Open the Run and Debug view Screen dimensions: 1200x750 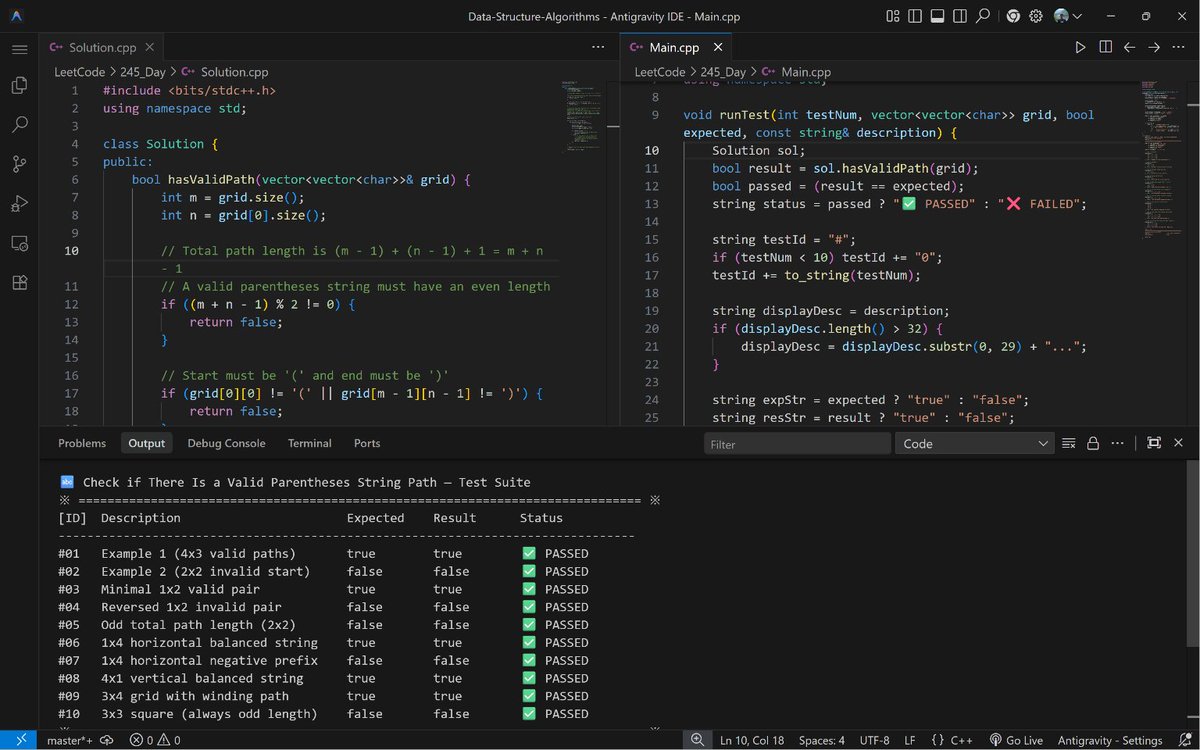pyautogui.click(x=19, y=204)
